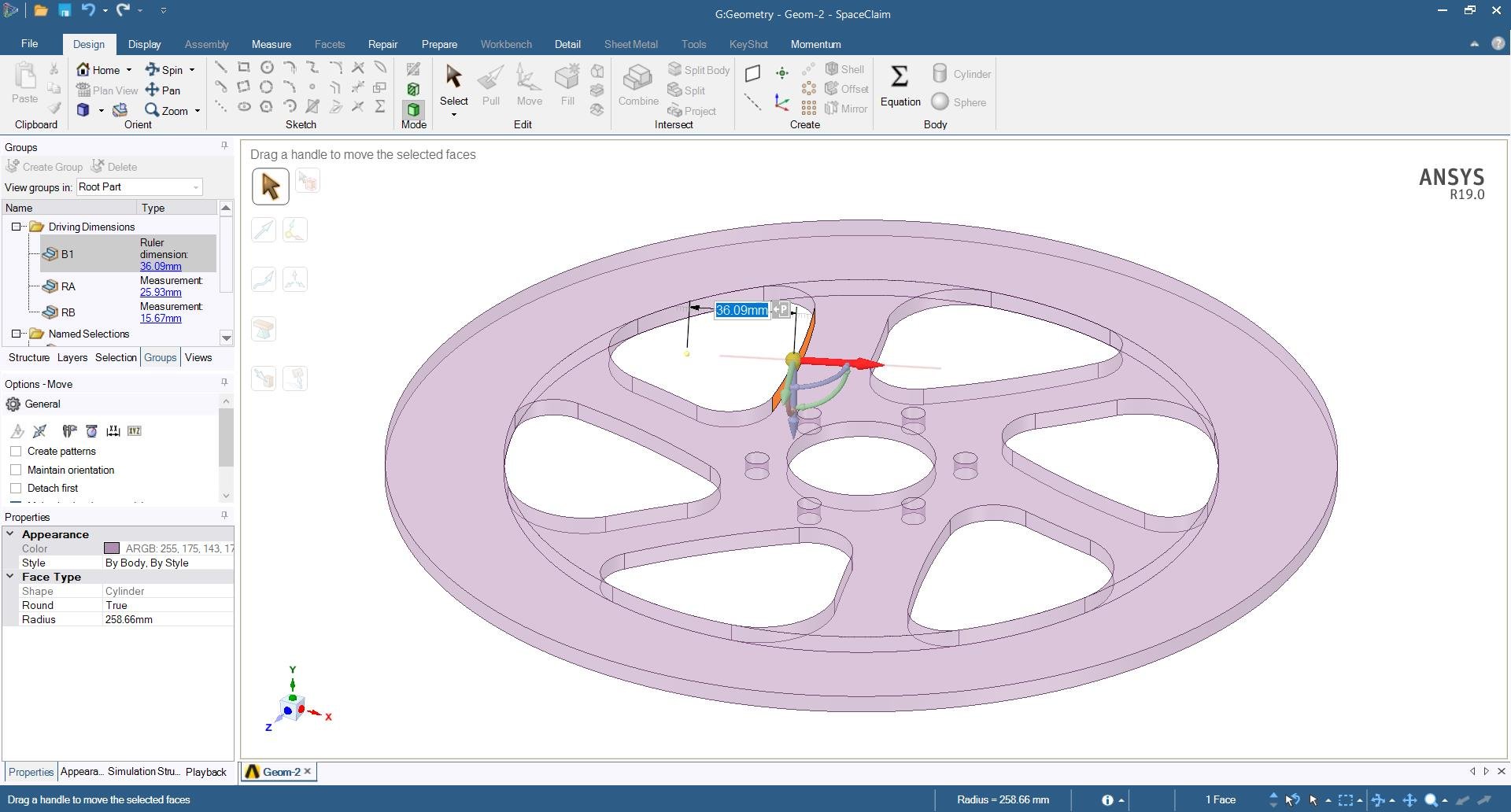This screenshot has height=812, width=1511.
Task: Open the Structure panel tab
Action: coord(29,358)
